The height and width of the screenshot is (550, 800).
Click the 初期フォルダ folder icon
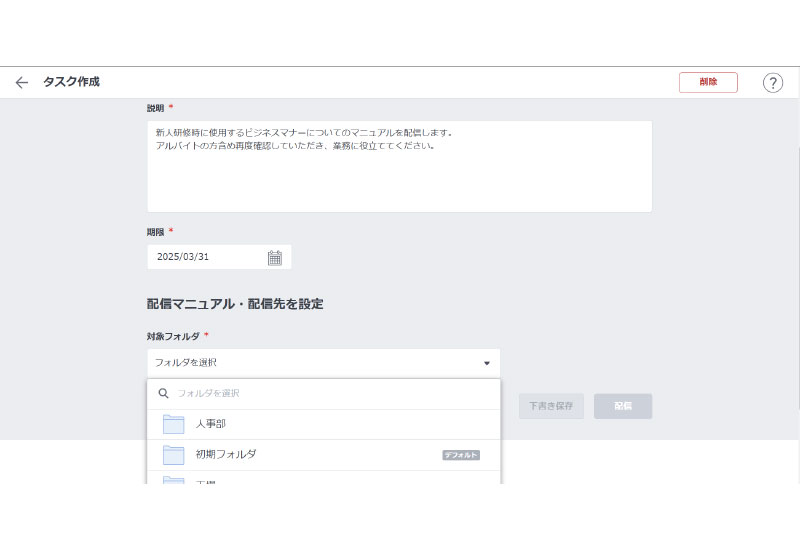pyautogui.click(x=174, y=454)
